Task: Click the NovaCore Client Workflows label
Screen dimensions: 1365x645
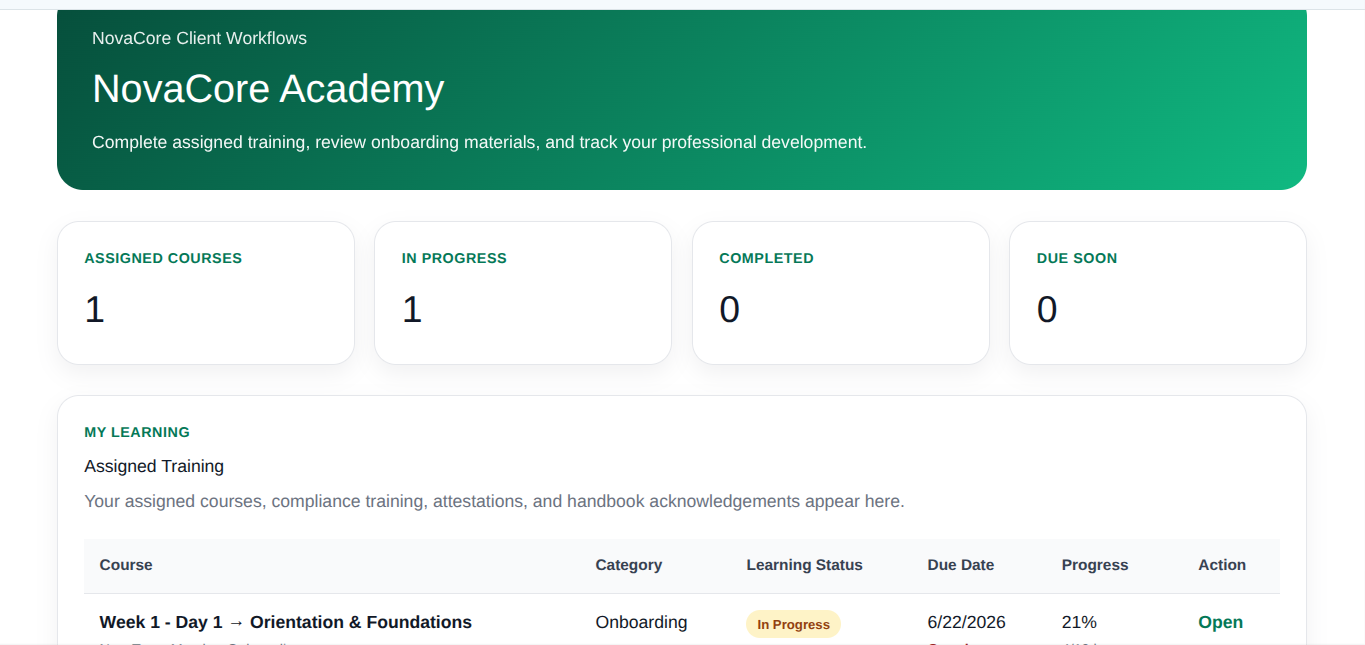Action: coord(199,38)
